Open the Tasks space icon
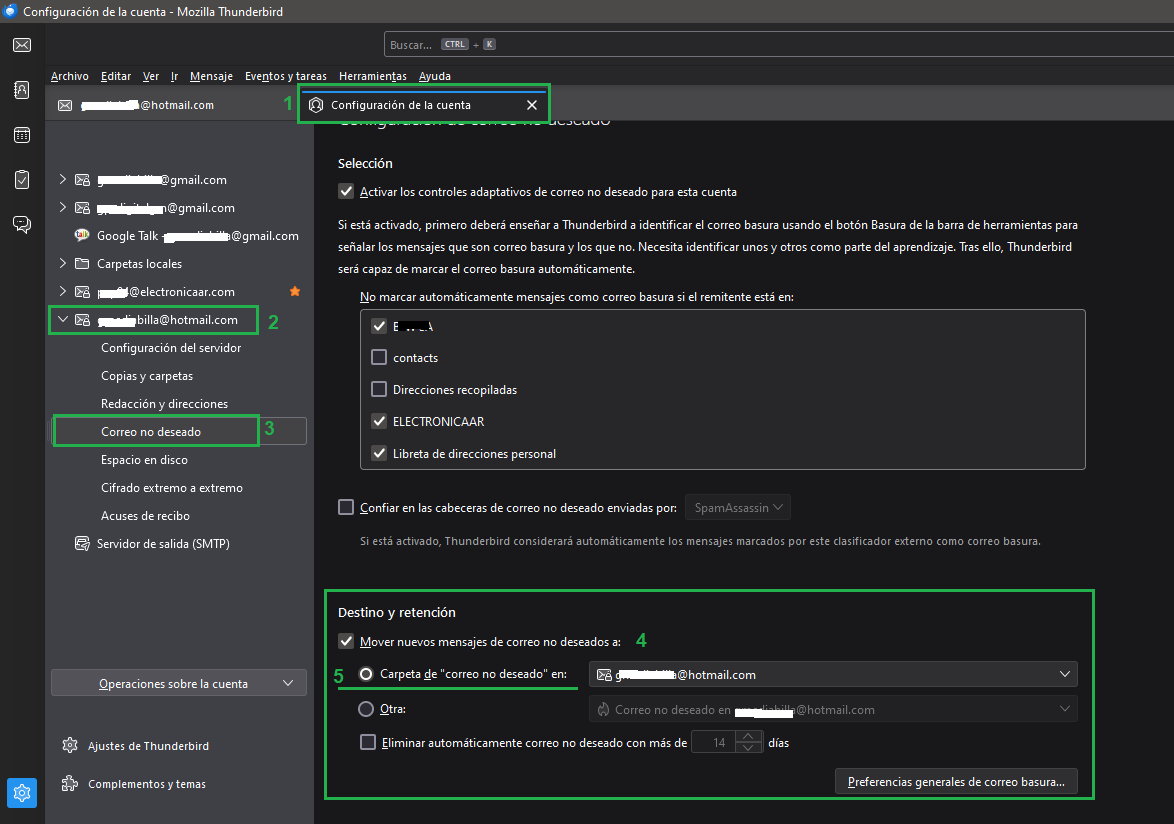 [22, 180]
